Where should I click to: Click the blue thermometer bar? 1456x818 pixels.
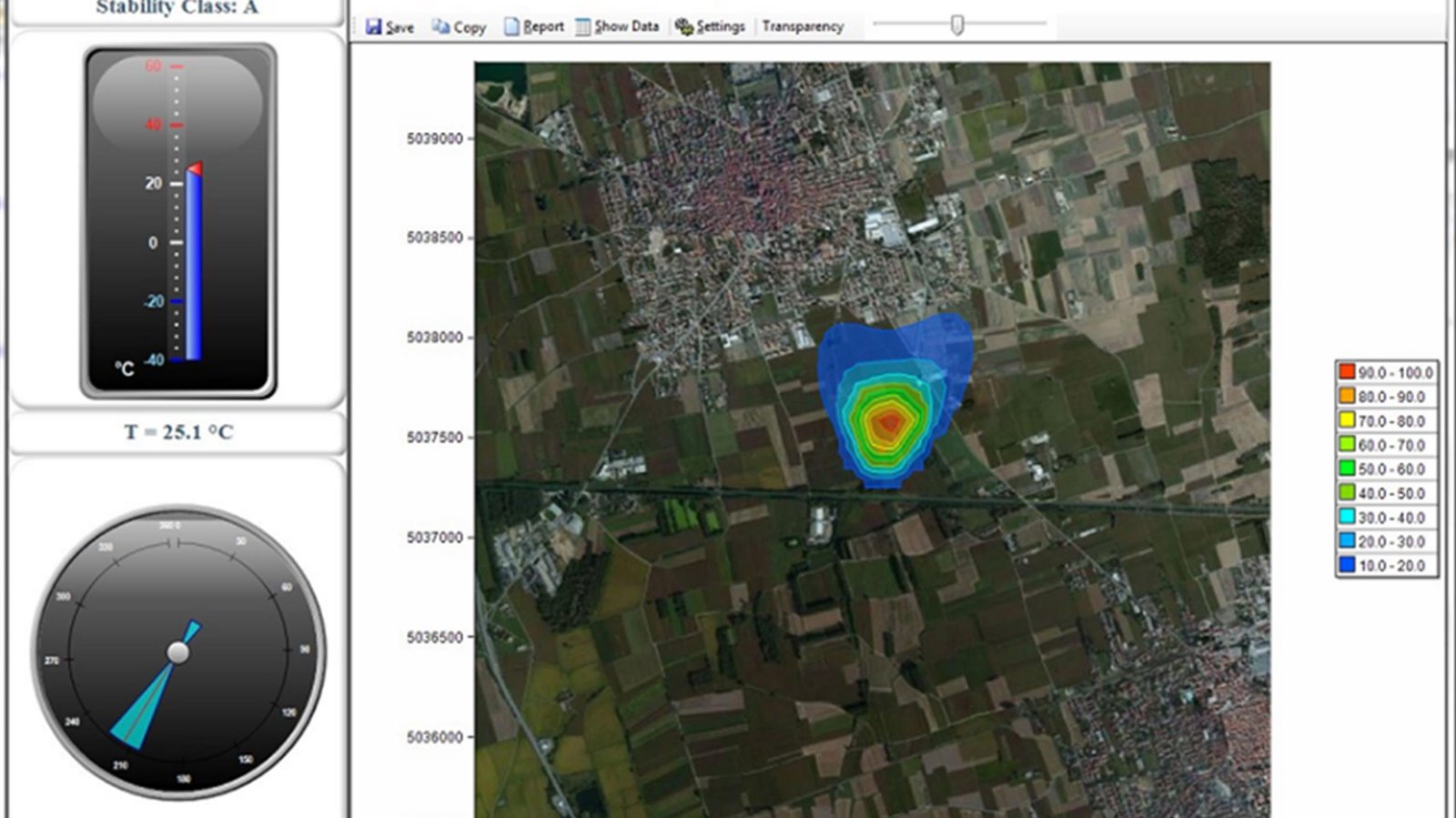coord(194,266)
